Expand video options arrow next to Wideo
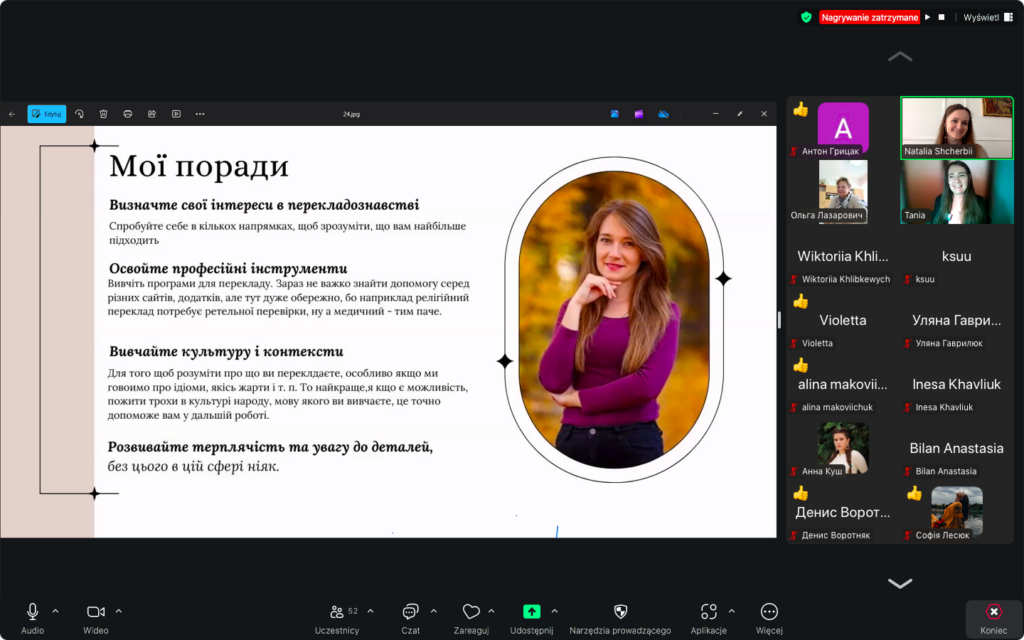This screenshot has height=640, width=1024. (x=119, y=611)
